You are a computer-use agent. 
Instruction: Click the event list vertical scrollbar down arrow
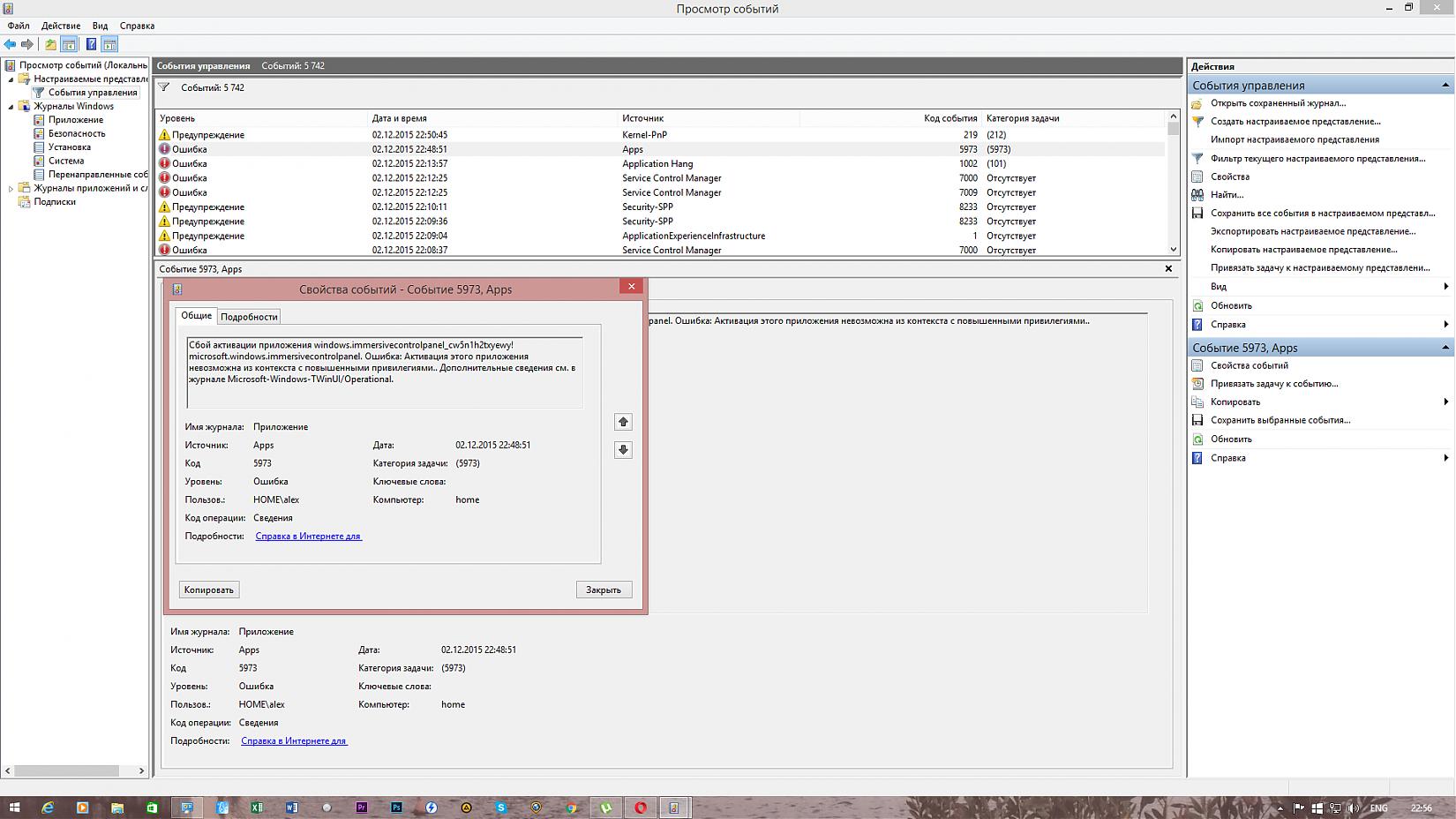tap(1173, 250)
